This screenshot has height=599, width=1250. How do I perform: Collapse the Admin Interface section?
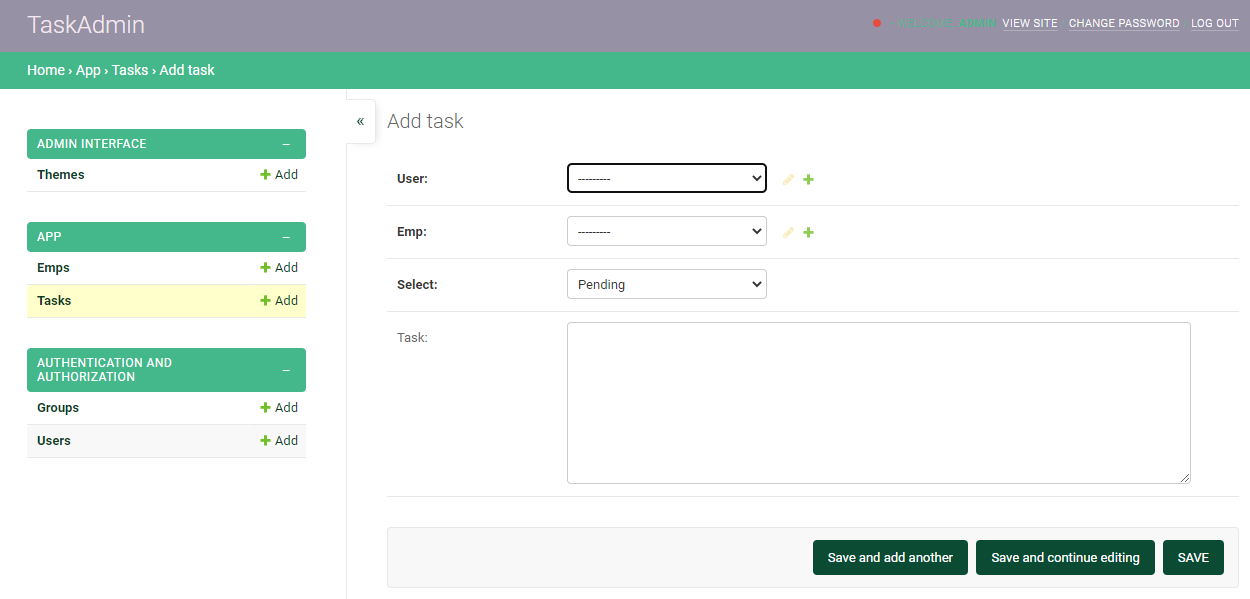coord(286,144)
